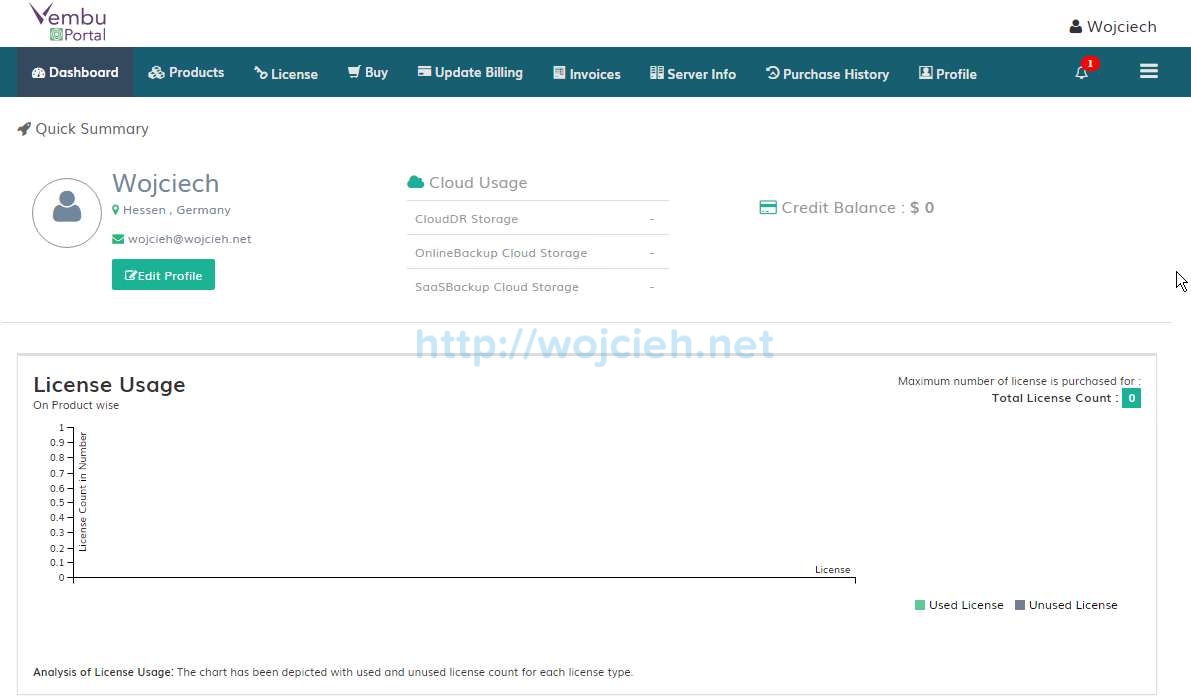Screen dimensions: 1191x696
Task: Open the Profile page in navbar
Action: (x=947, y=73)
